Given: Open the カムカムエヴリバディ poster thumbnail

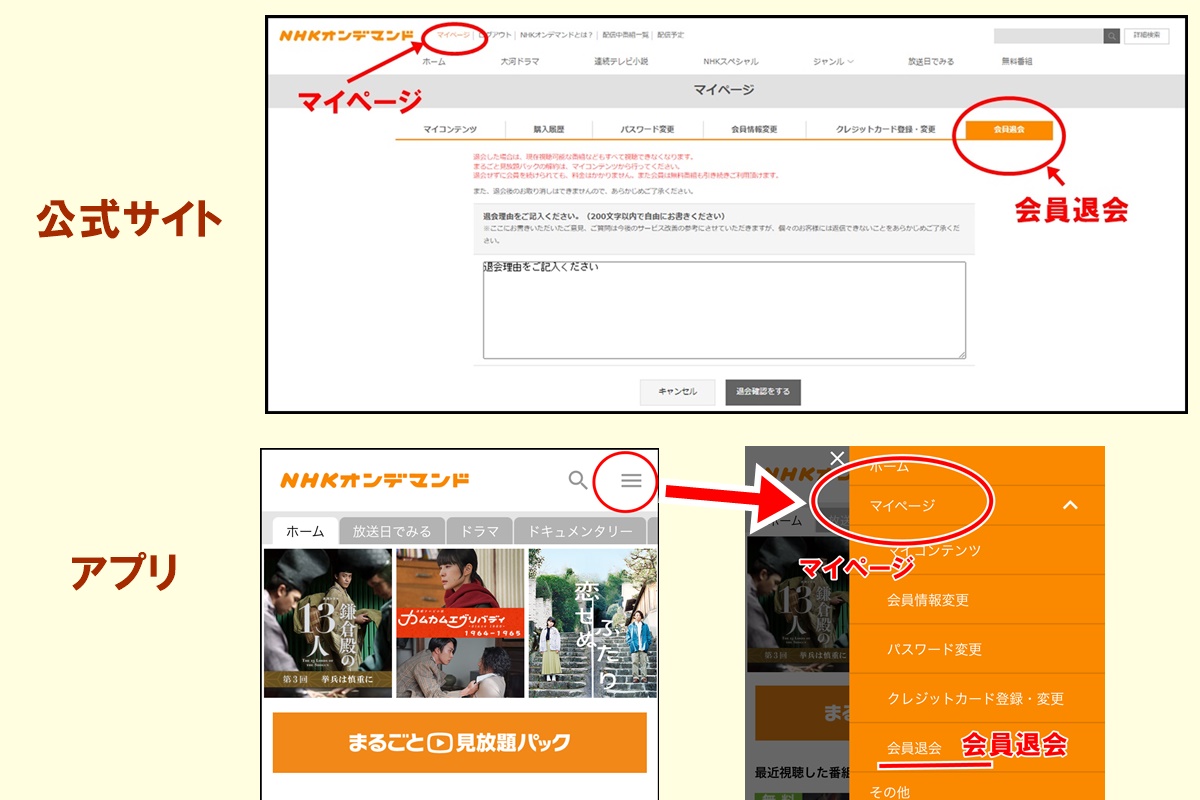Looking at the screenshot, I should (x=460, y=622).
